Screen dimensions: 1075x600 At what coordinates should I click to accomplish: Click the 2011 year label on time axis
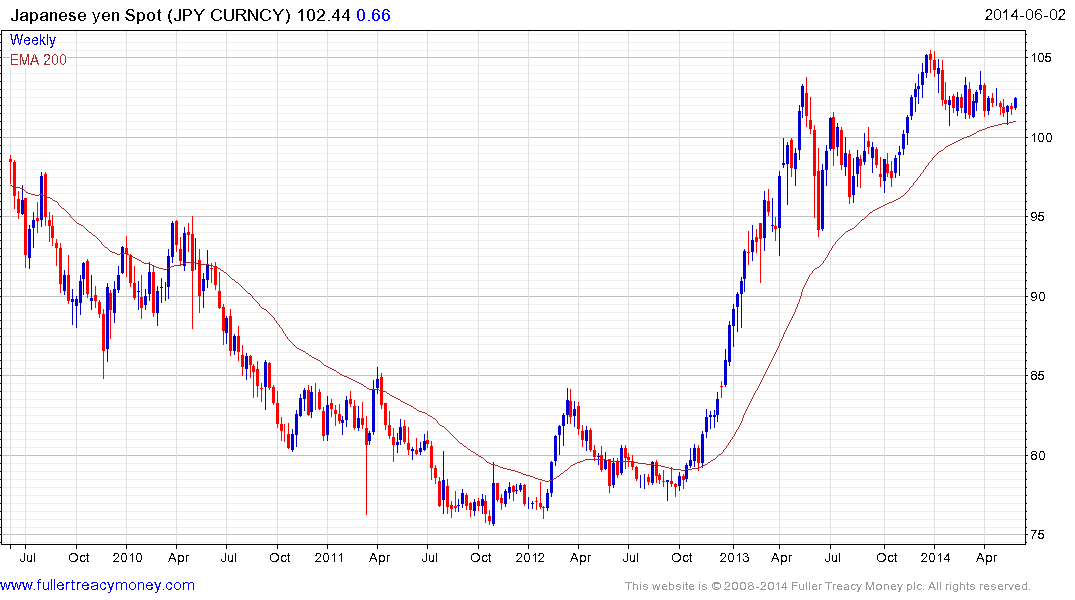329,557
